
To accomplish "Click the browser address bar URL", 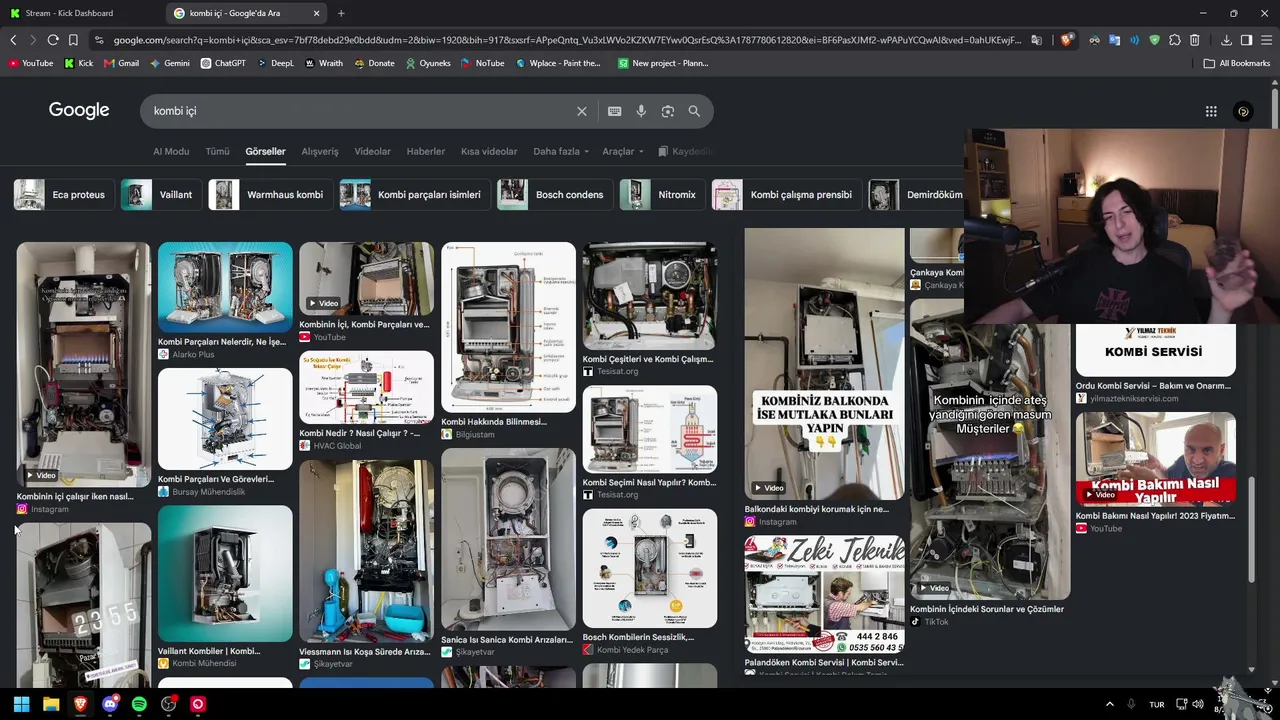I will [x=567, y=40].
